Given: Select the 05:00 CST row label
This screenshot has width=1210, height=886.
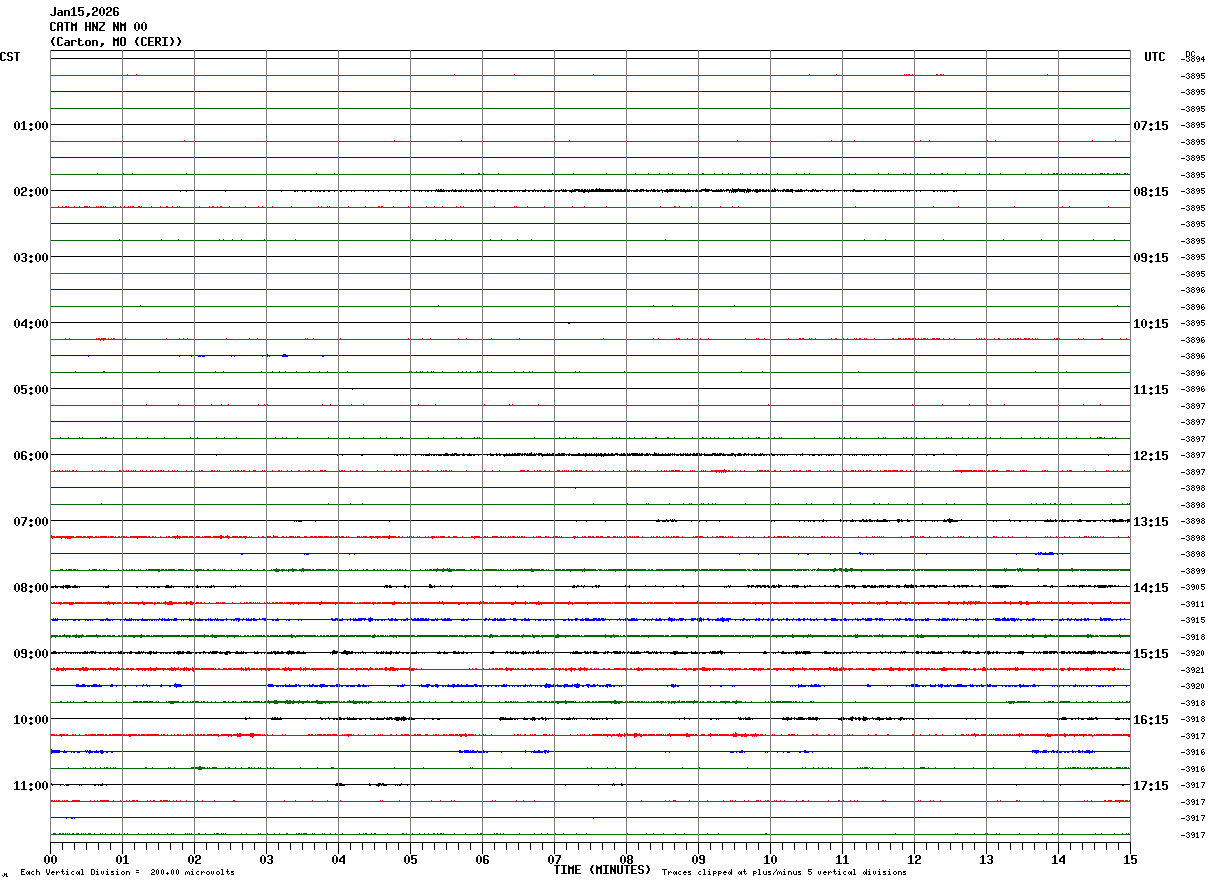Looking at the screenshot, I should coord(31,390).
